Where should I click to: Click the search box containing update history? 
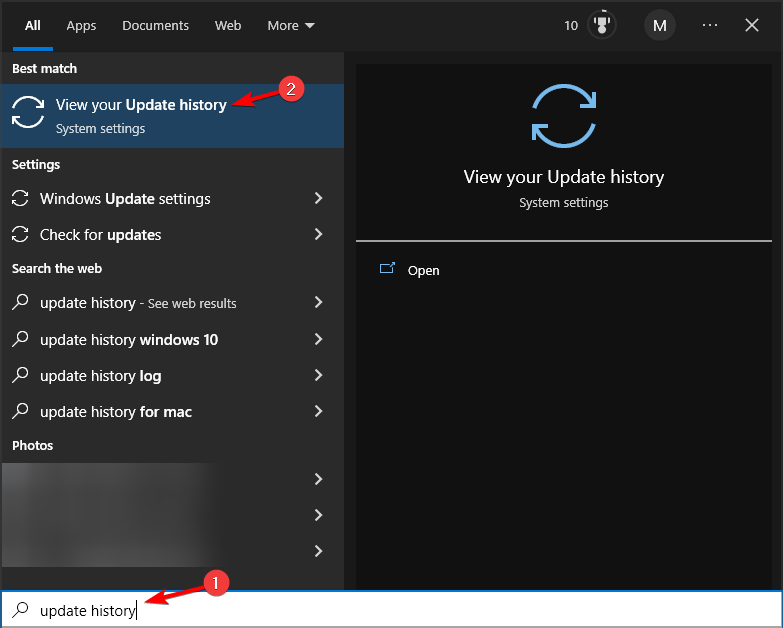[392, 610]
